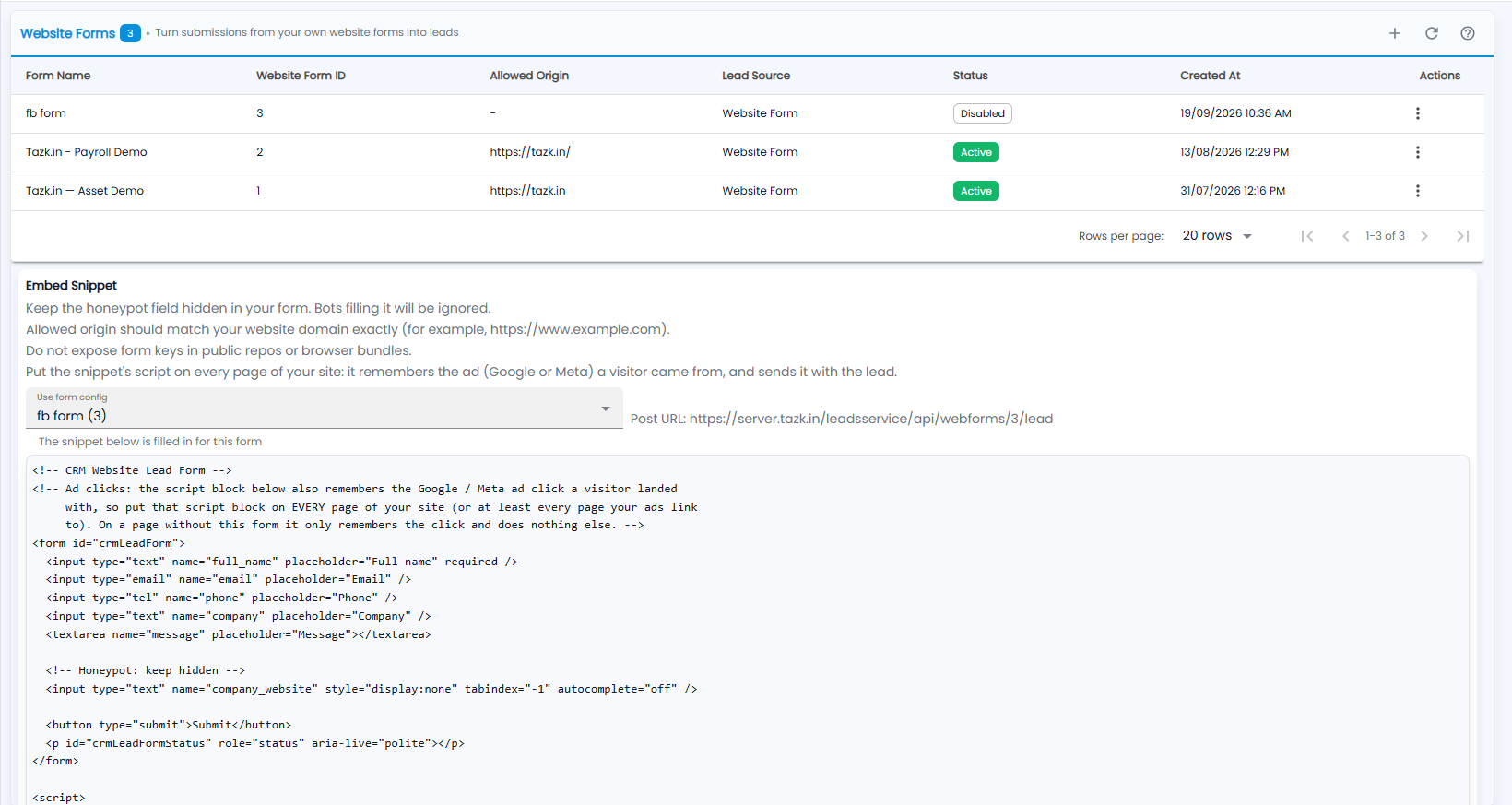Click the https://tazk.in/ allowed origin cell
The image size is (1512, 805).
[x=530, y=152]
